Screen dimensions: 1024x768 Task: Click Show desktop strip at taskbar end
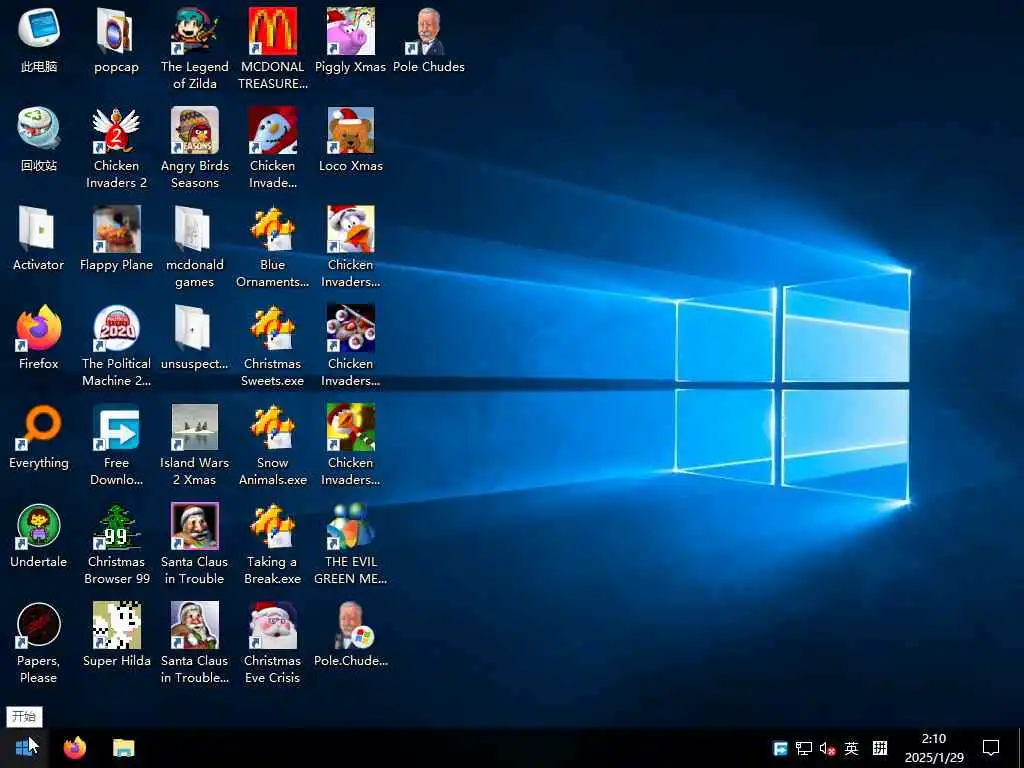coord(1020,748)
